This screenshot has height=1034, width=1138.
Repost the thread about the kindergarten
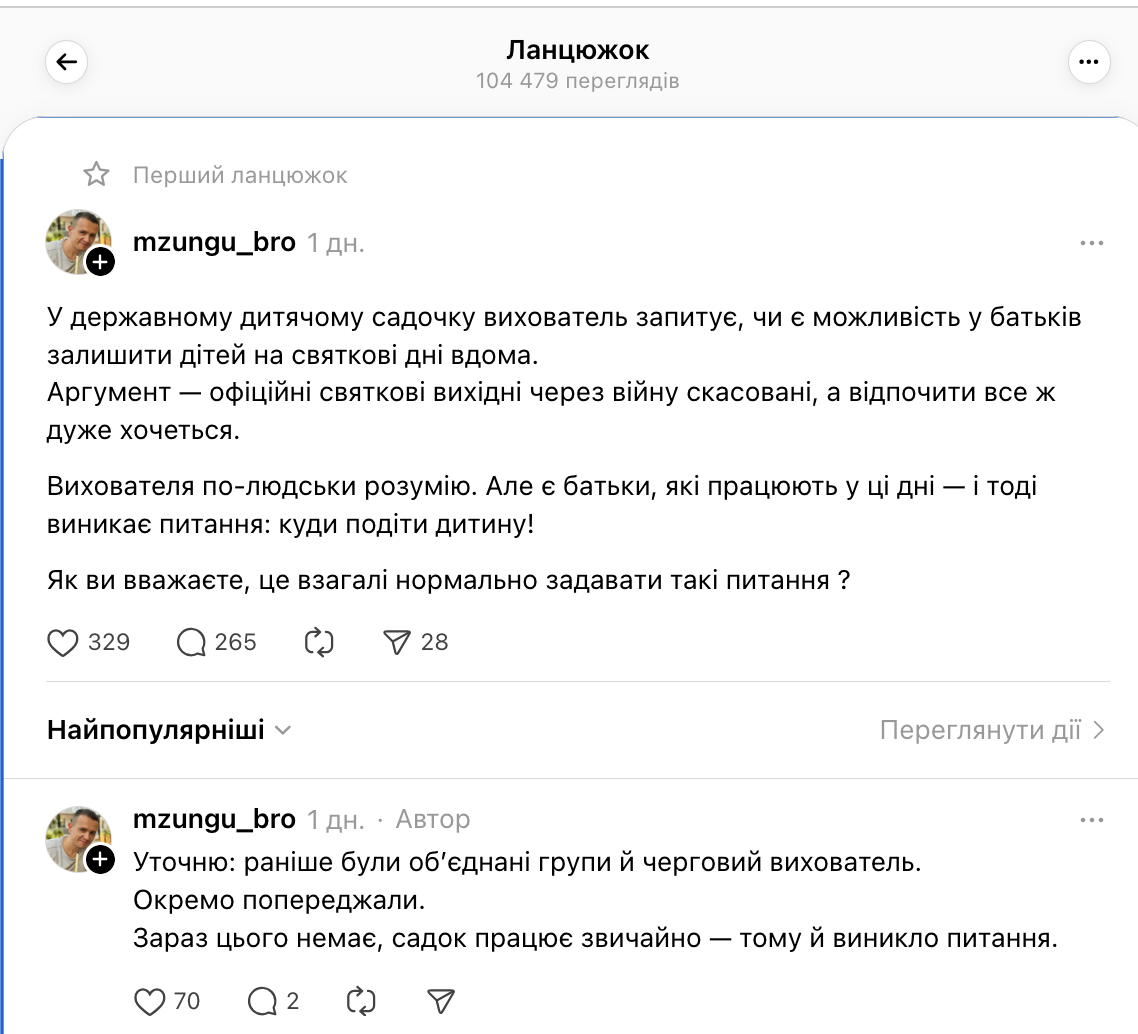(319, 643)
